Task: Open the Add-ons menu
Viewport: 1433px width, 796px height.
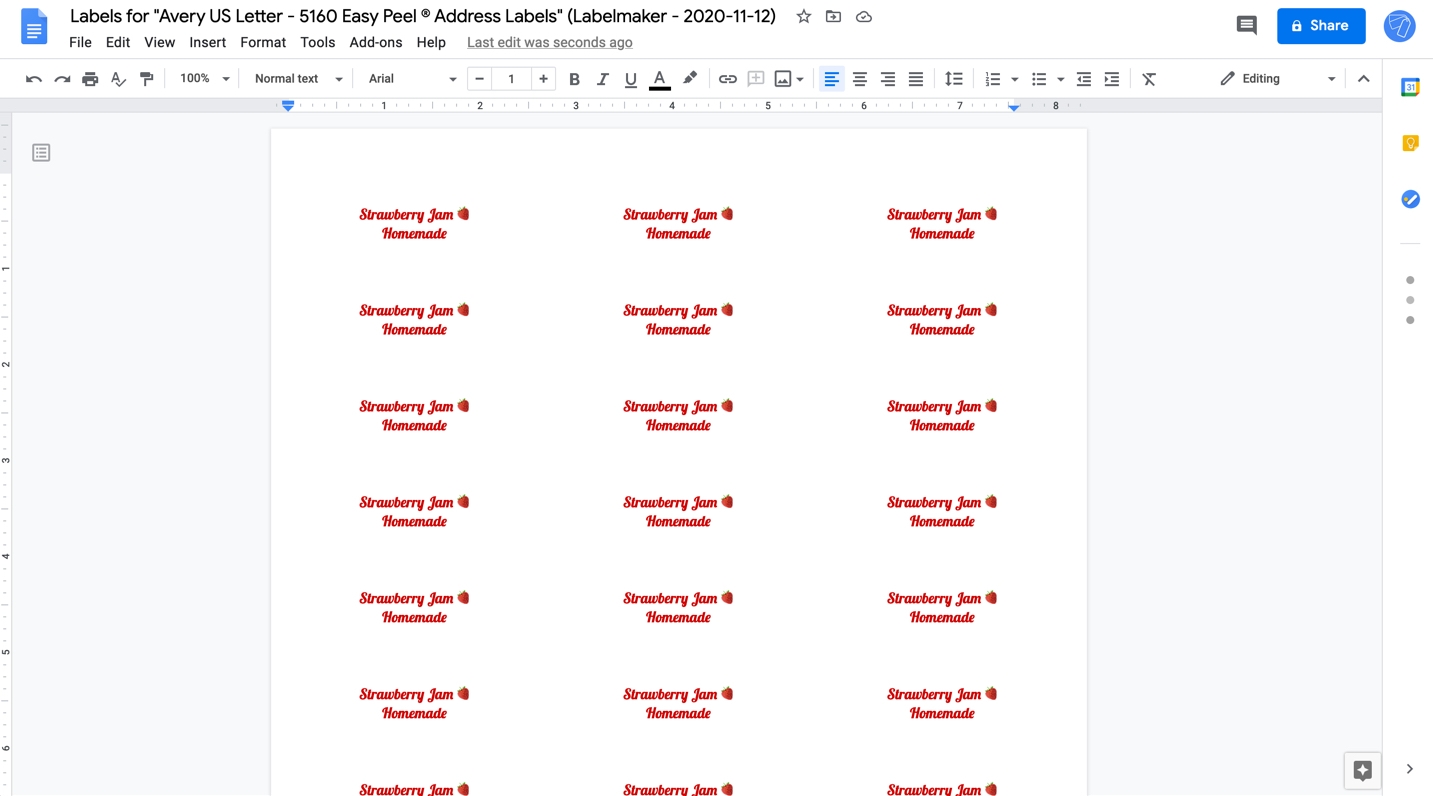Action: point(375,42)
